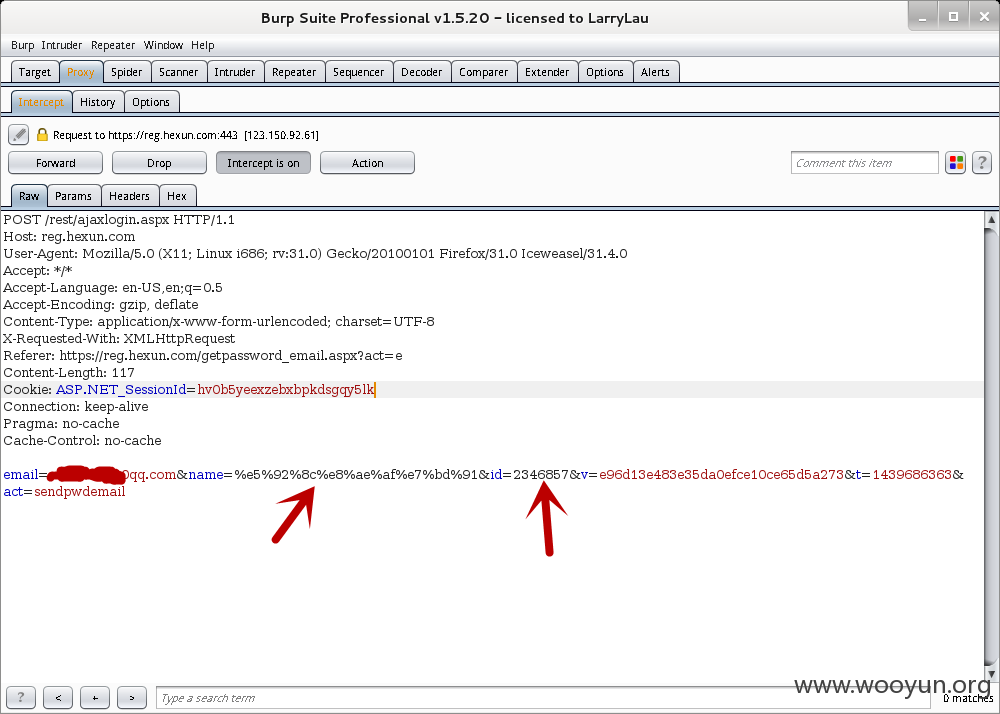1000x714 pixels.
Task: Click the Referer header line
Action: [x=203, y=356]
